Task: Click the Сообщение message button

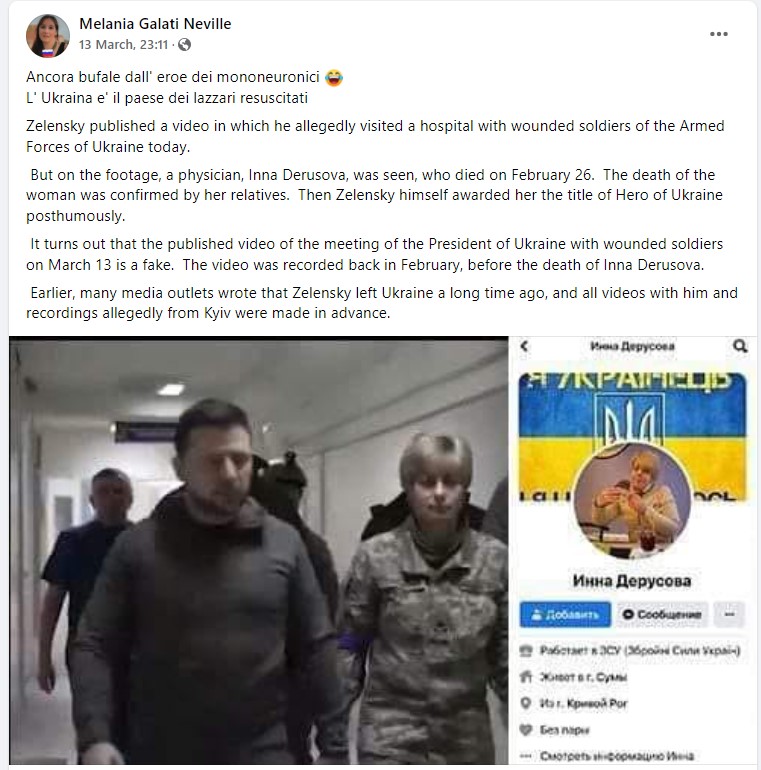Action: (x=662, y=614)
